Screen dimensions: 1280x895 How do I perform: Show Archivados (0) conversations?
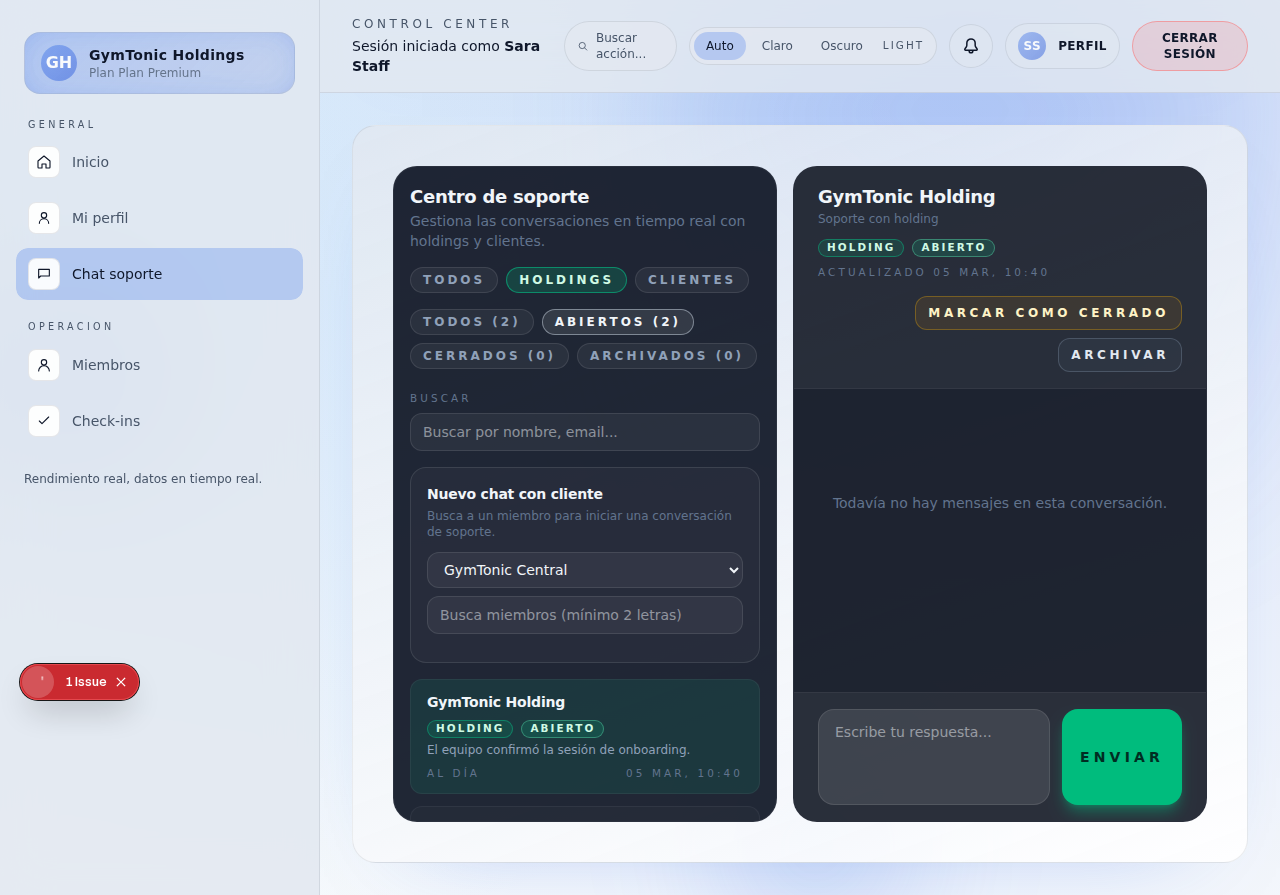pos(666,356)
